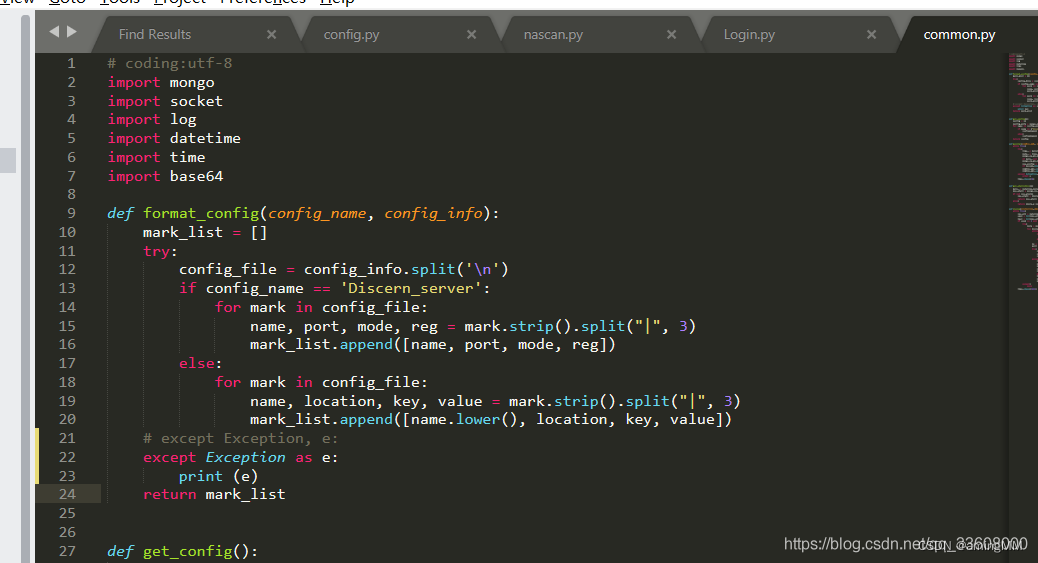1038x563 pixels.
Task: Click the config_name parameter in the def line
Action: [x=317, y=213]
